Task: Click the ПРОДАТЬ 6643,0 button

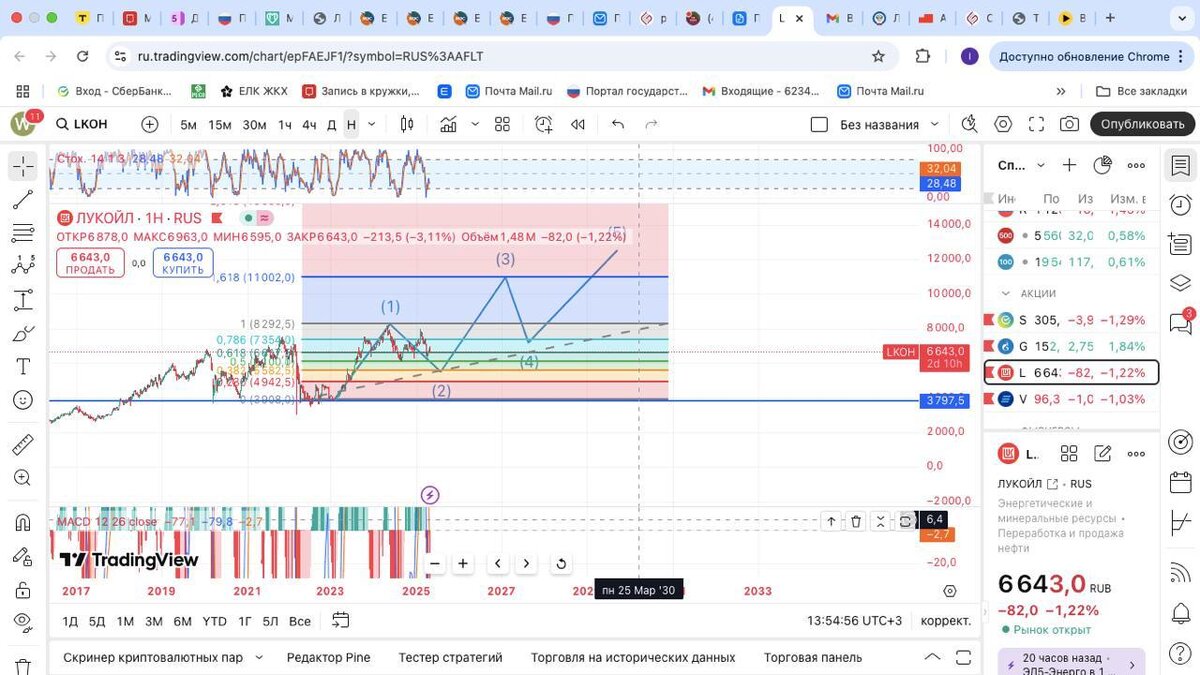Action: pyautogui.click(x=90, y=263)
